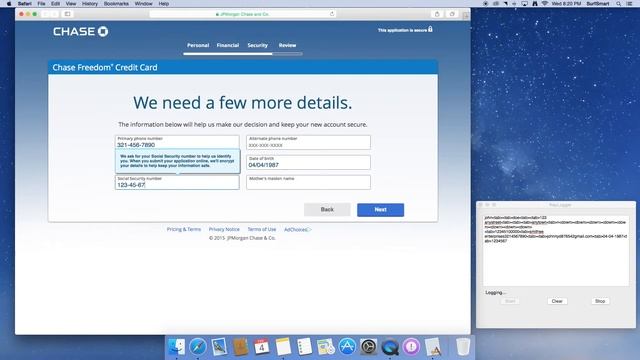Open the Safari menu in the menu bar
Image resolution: width=640 pixels, height=360 pixels.
pyautogui.click(x=24, y=4)
